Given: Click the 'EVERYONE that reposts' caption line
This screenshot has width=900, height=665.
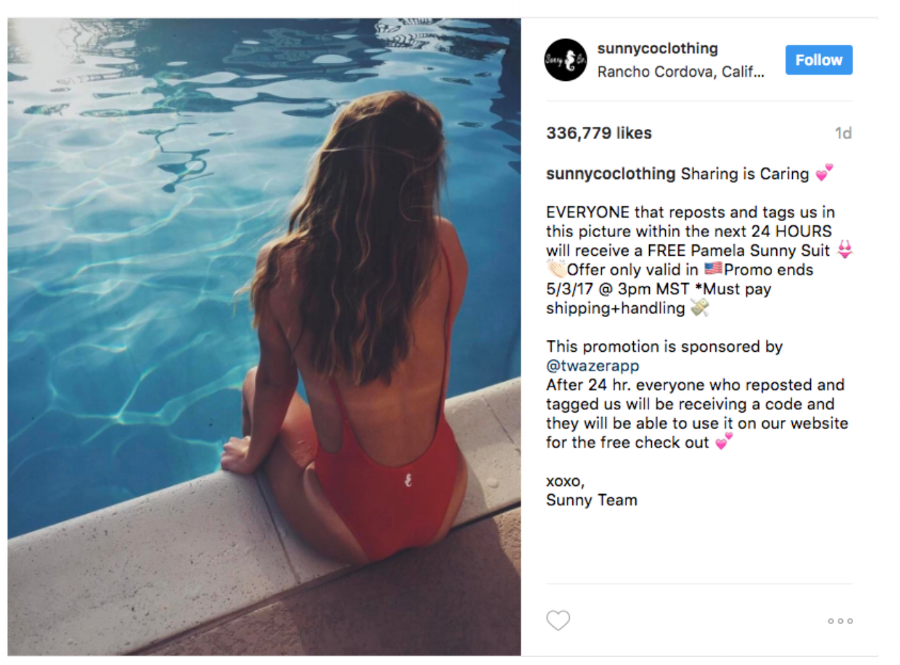Looking at the screenshot, I should pos(690,213).
